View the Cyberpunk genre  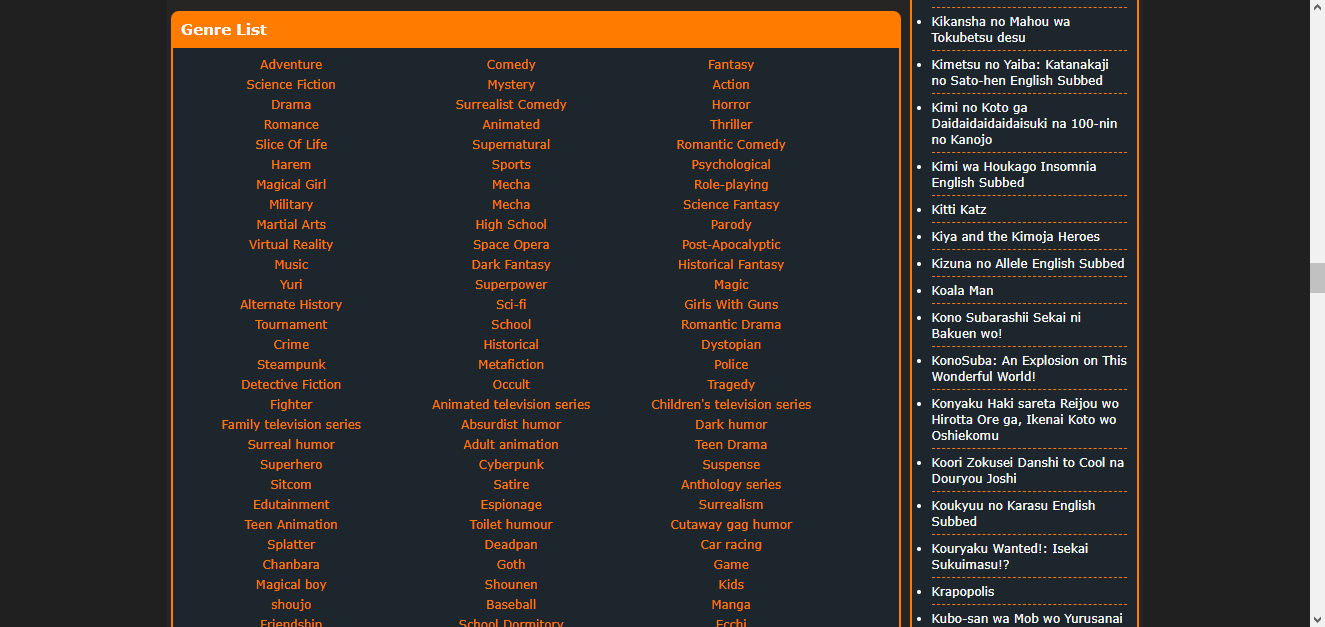pos(511,464)
